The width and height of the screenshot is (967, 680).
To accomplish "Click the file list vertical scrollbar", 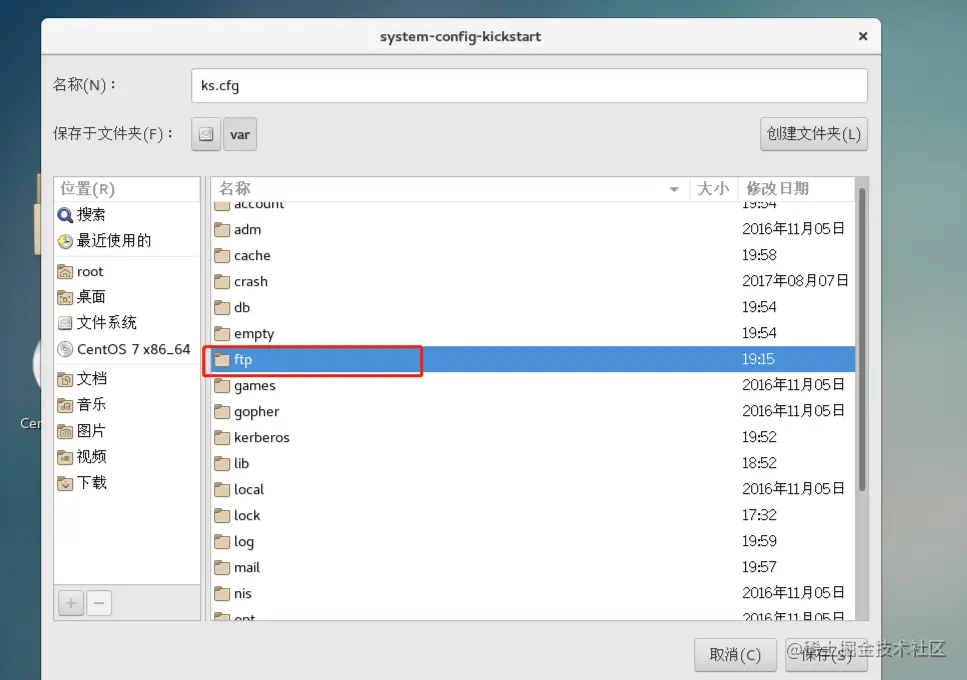I will (862, 340).
